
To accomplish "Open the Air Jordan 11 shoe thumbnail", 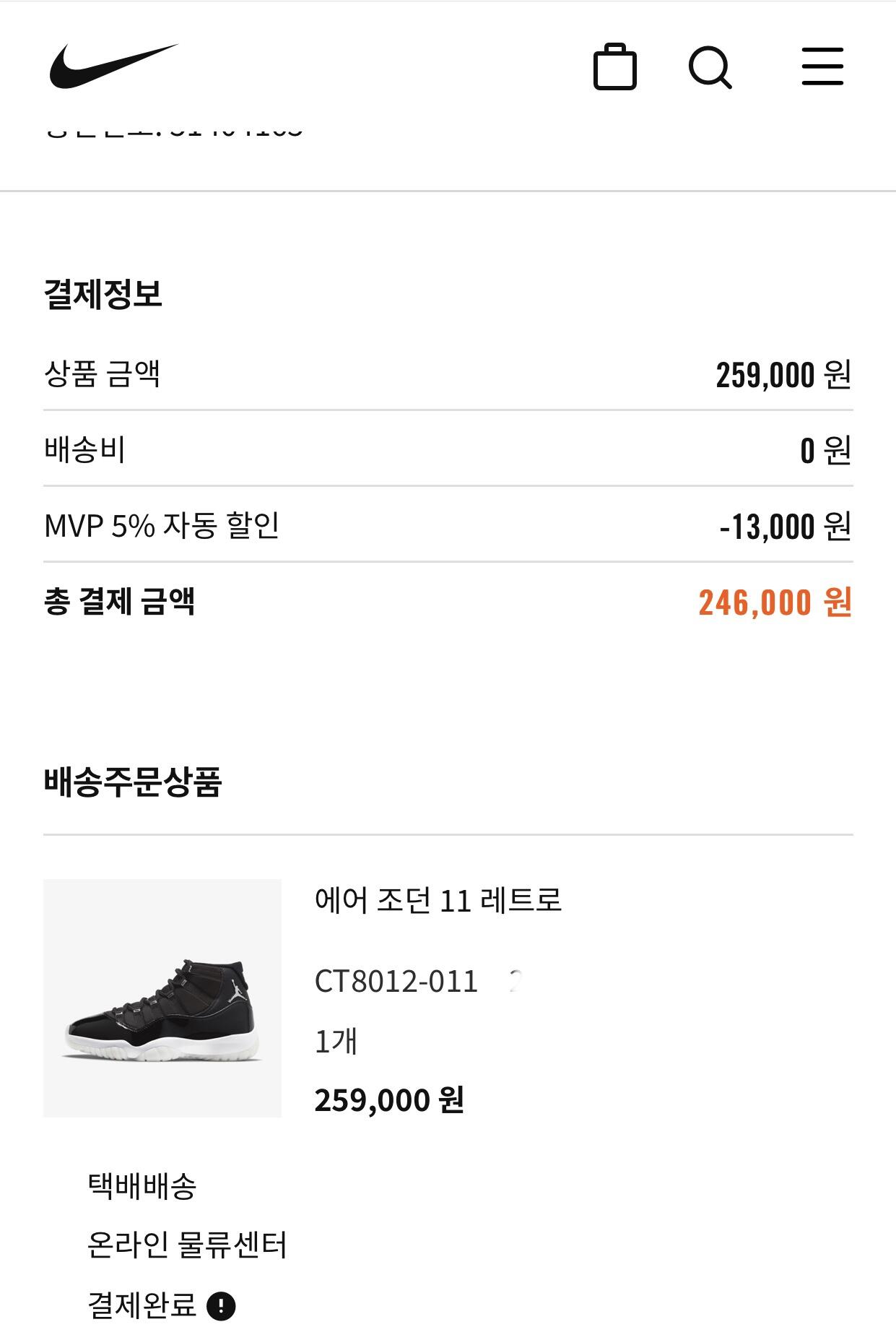I will pos(162,998).
